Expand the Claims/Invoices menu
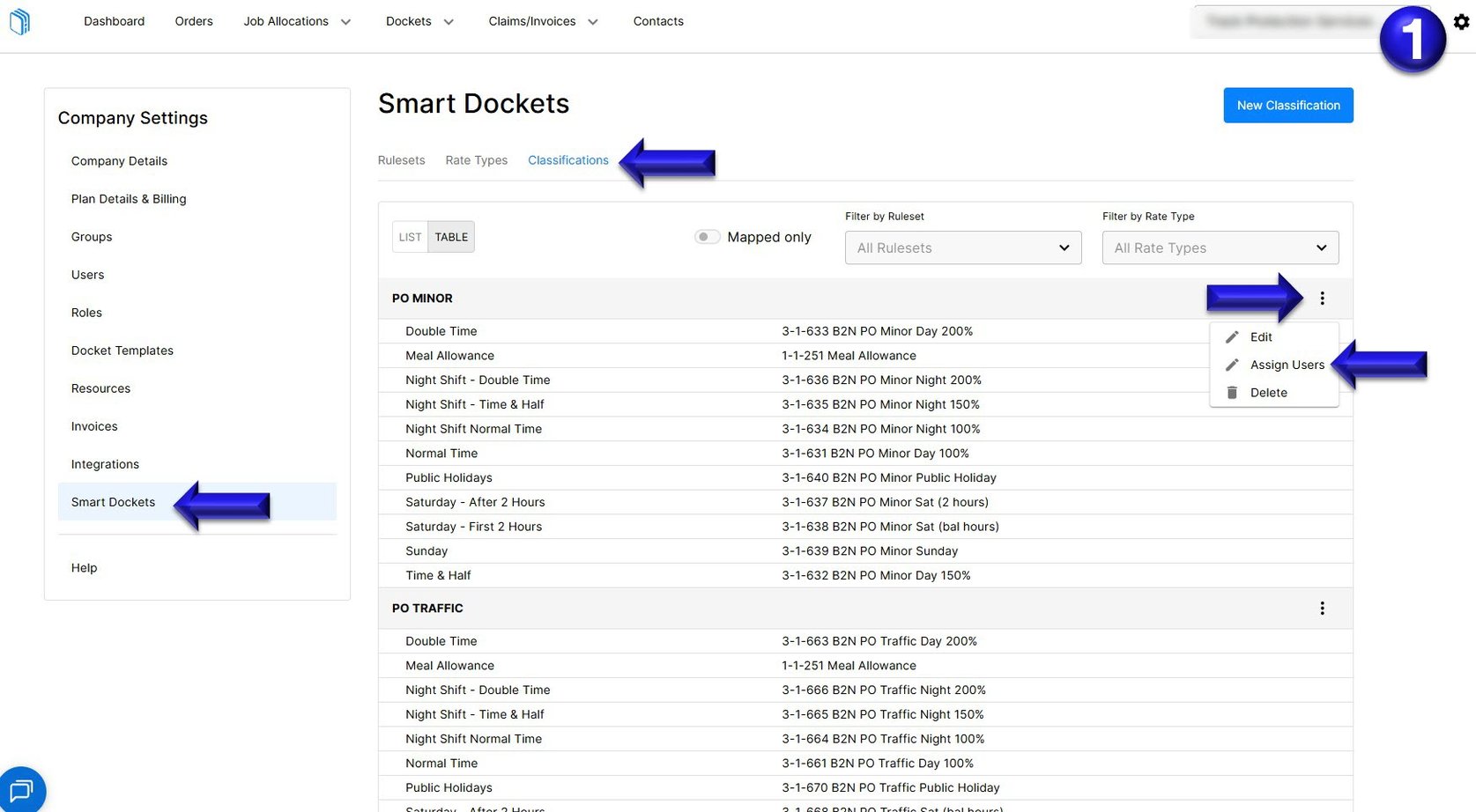This screenshot has height=812, width=1476. [543, 21]
